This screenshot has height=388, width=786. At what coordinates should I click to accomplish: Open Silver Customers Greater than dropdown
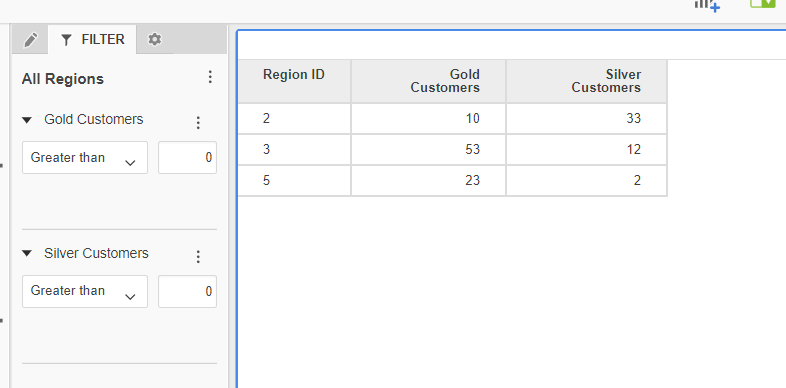(85, 291)
